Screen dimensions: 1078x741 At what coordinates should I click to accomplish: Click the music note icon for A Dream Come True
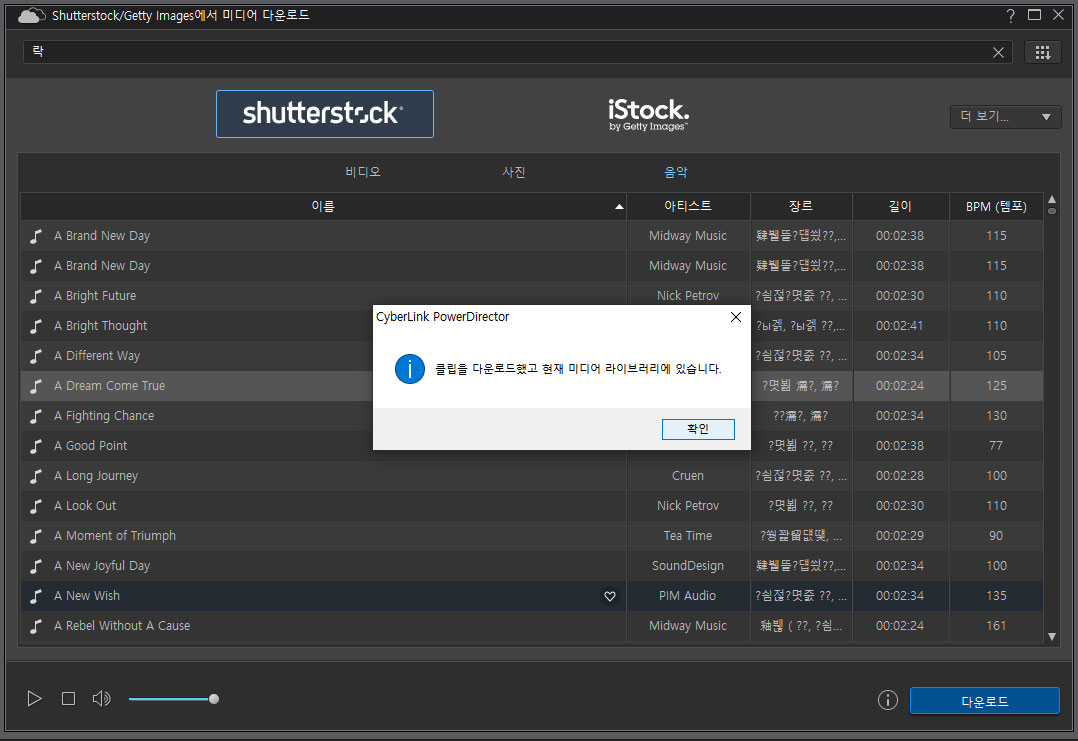[36, 386]
